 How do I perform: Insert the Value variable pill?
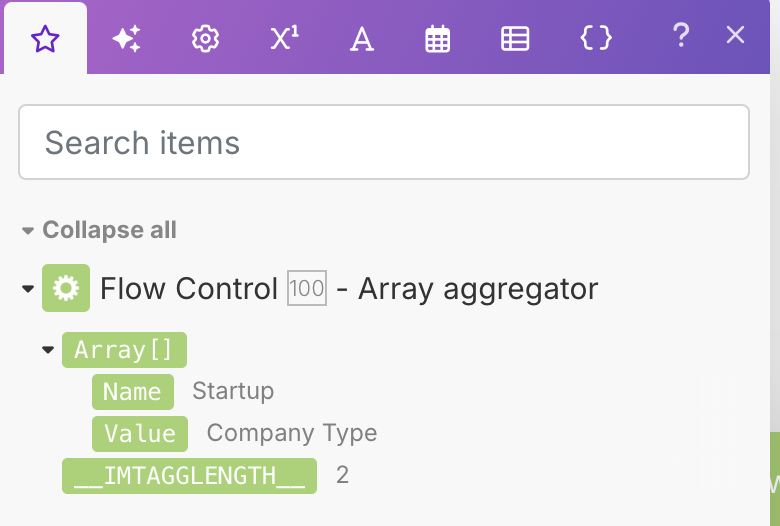point(140,433)
